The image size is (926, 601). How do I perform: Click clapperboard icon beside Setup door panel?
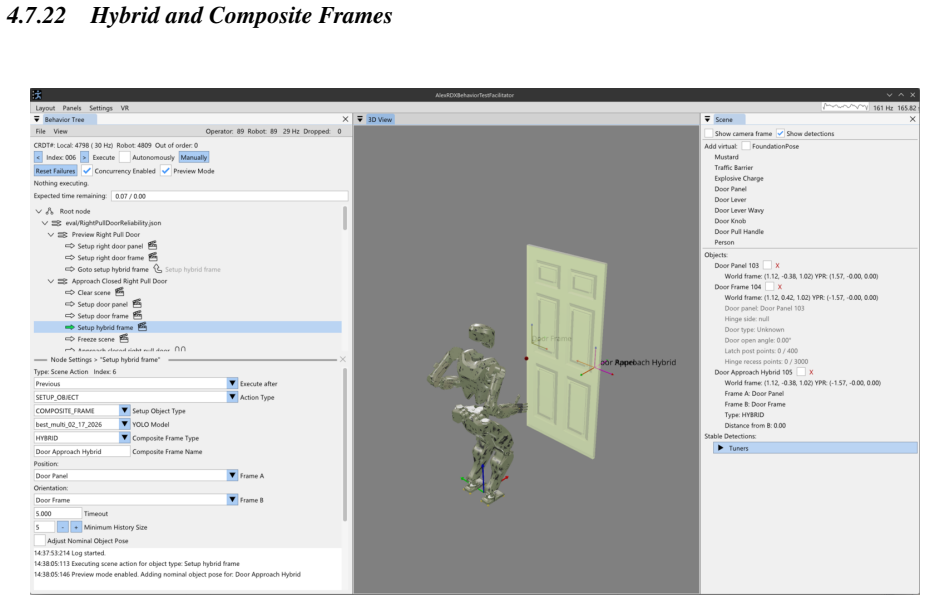click(x=137, y=303)
